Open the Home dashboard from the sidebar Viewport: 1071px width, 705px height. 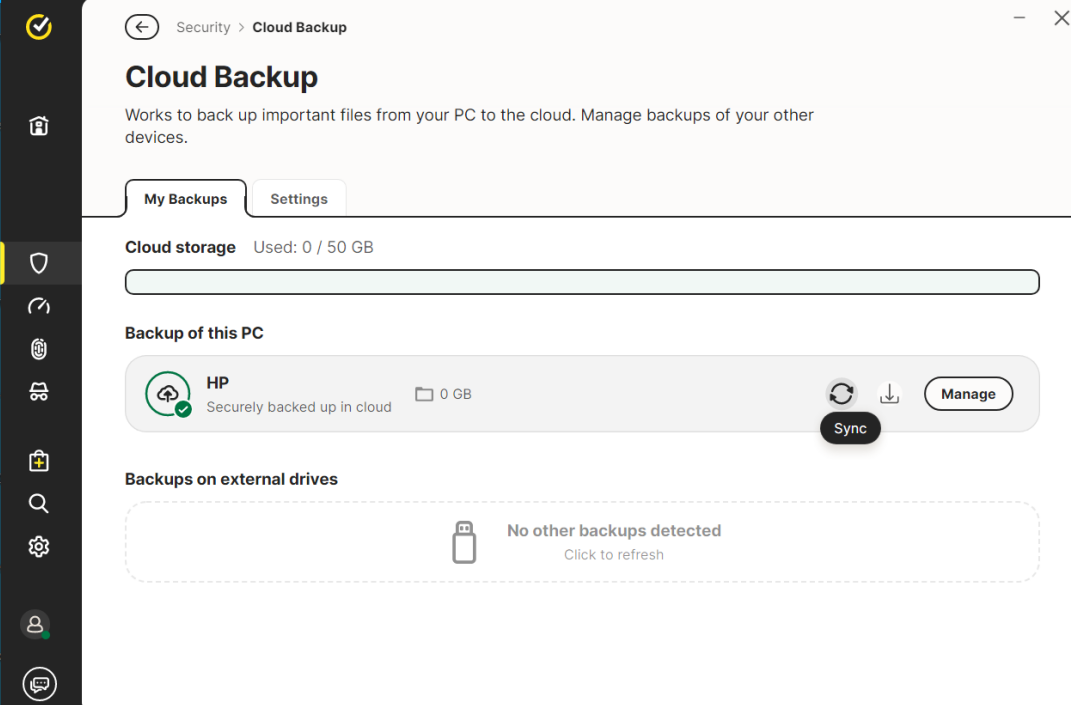pos(39,126)
